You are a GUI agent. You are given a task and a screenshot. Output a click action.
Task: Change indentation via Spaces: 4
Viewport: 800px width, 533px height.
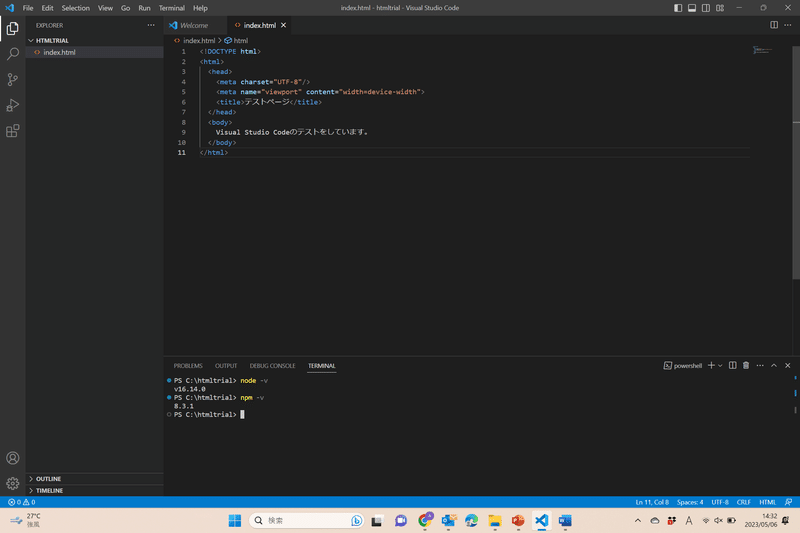690,502
